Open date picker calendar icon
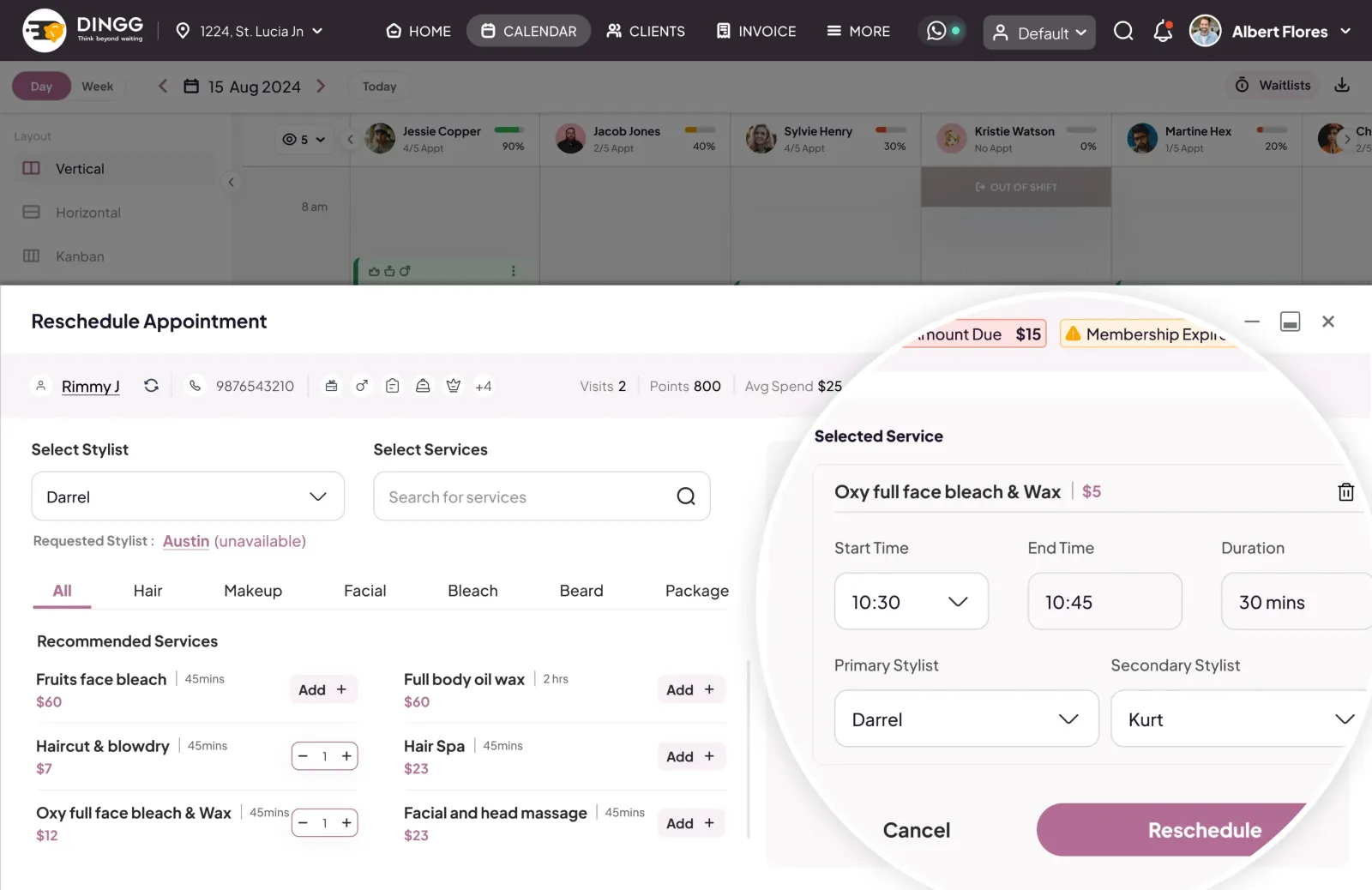The height and width of the screenshot is (890, 1372). coord(191,86)
